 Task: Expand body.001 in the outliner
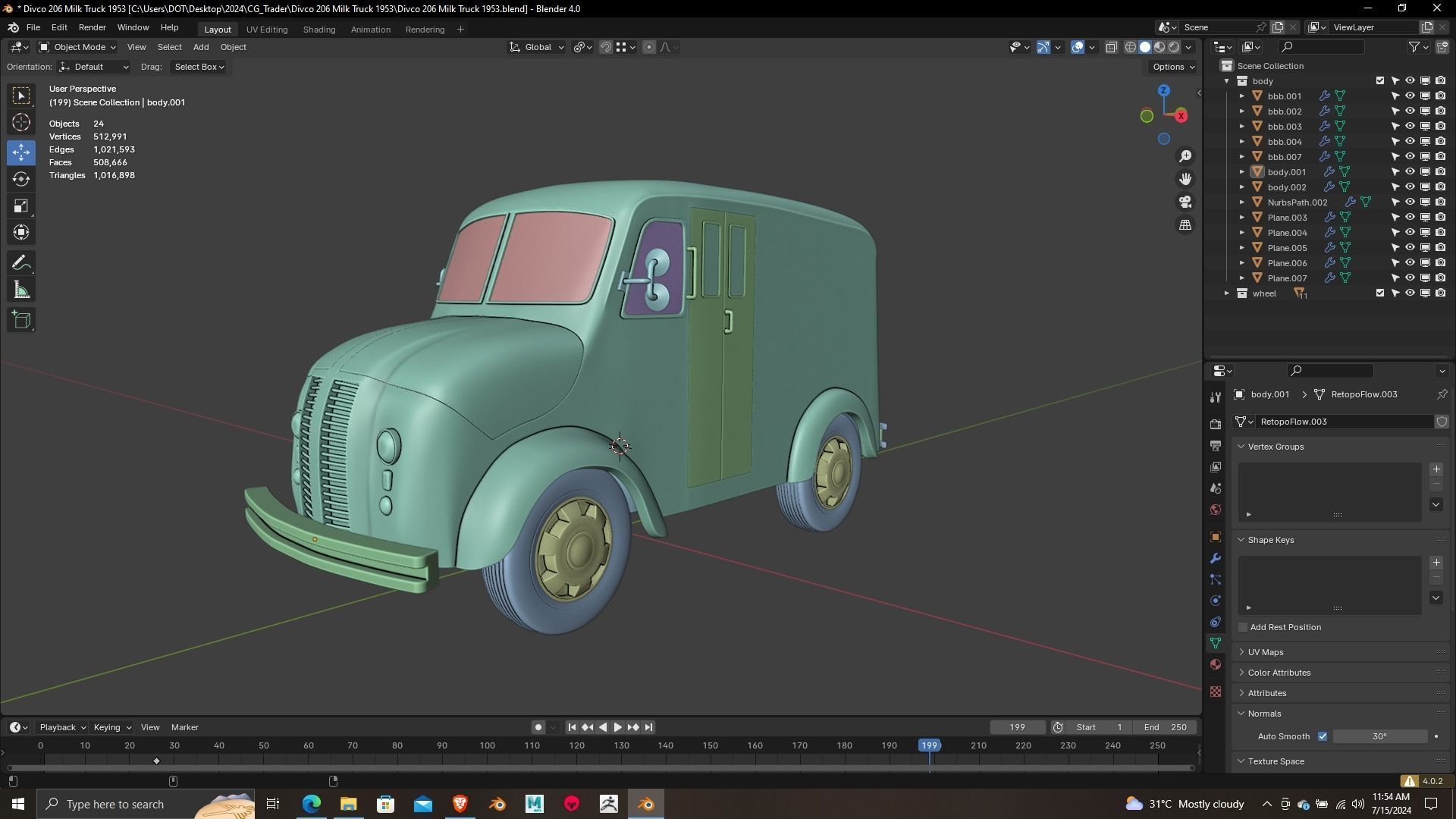tap(1242, 172)
